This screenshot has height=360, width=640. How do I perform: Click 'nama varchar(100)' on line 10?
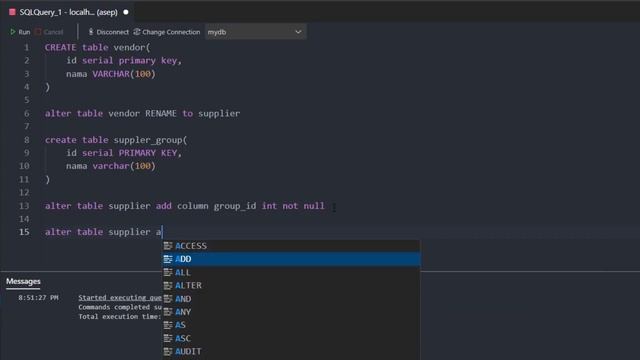pyautogui.click(x=111, y=166)
